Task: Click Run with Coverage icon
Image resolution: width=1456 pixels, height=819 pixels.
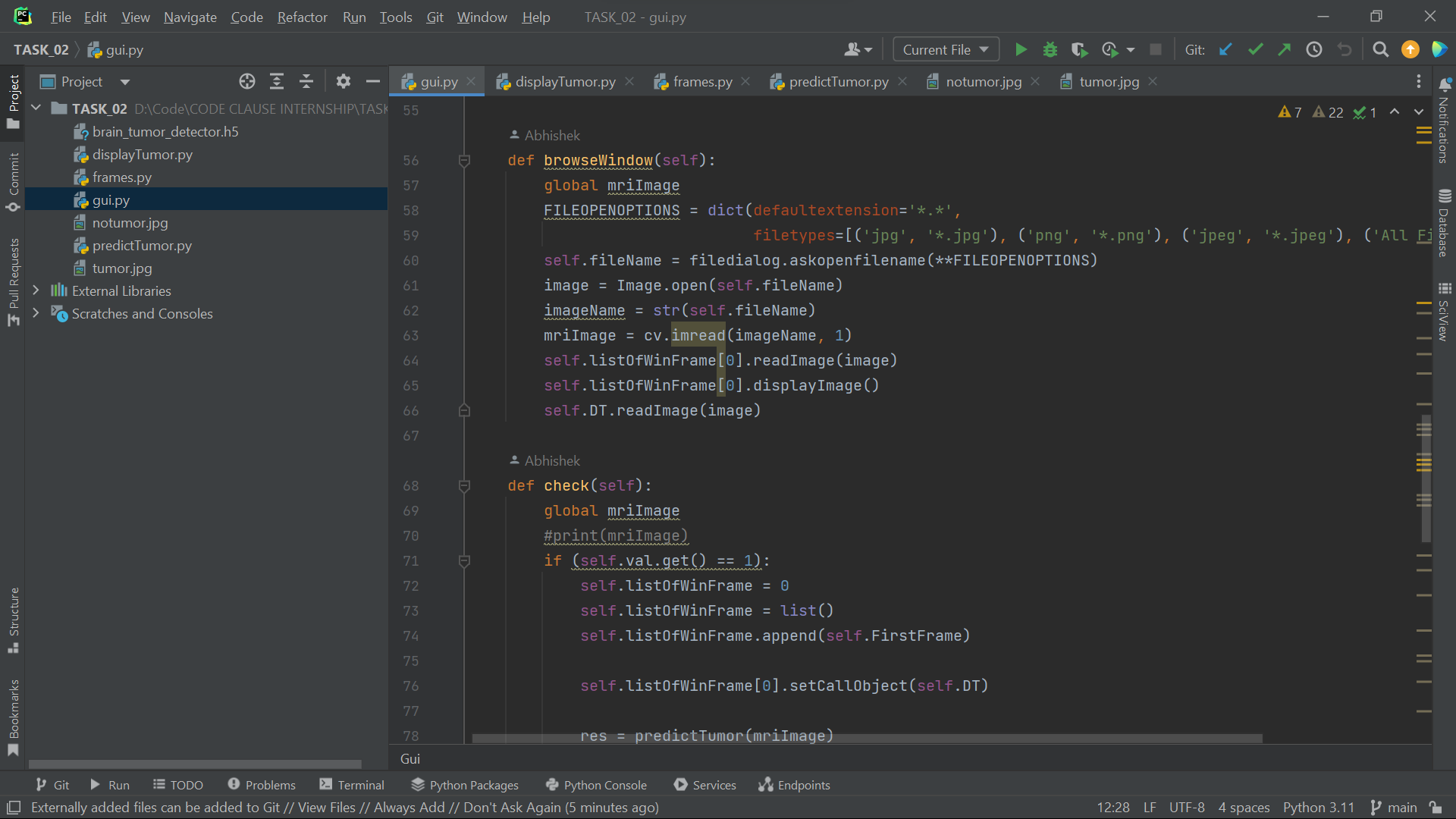Action: (1079, 50)
